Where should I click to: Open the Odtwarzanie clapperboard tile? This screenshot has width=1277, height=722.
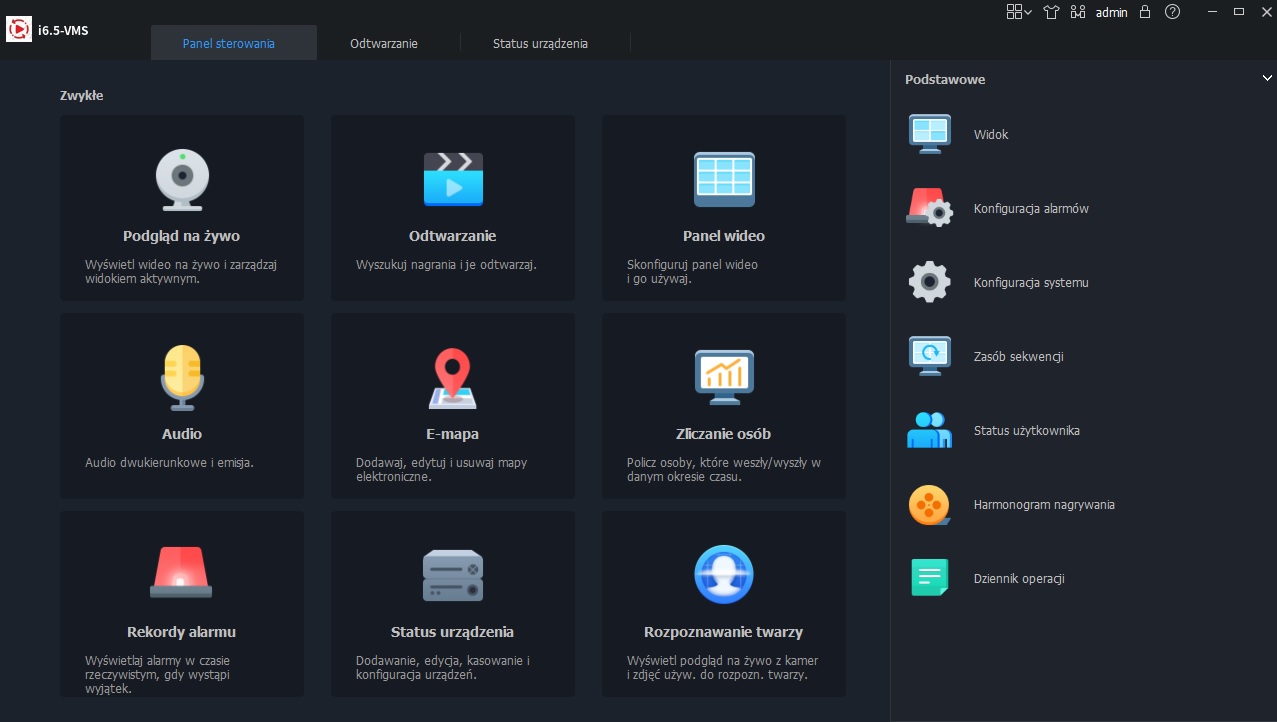pyautogui.click(x=452, y=208)
